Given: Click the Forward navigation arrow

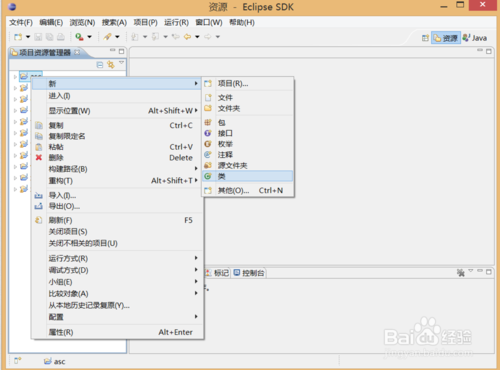Looking at the screenshot, I should 208,37.
